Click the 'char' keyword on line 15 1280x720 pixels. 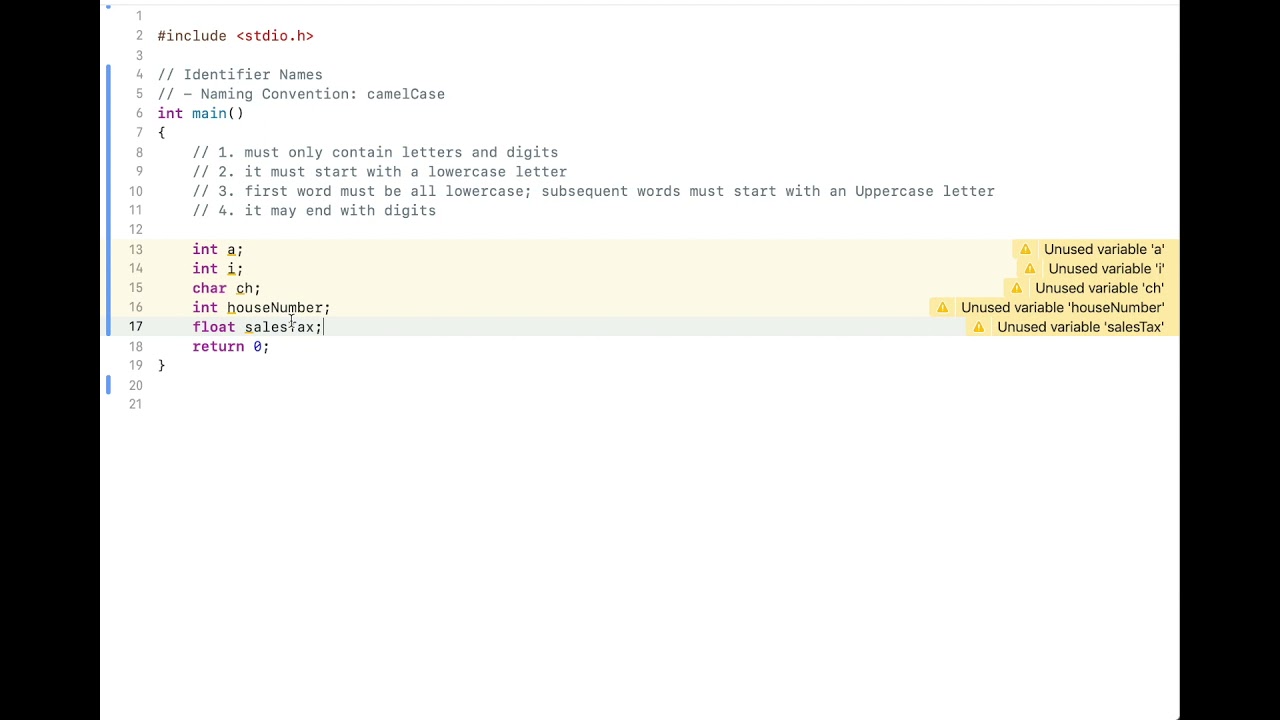pos(209,289)
